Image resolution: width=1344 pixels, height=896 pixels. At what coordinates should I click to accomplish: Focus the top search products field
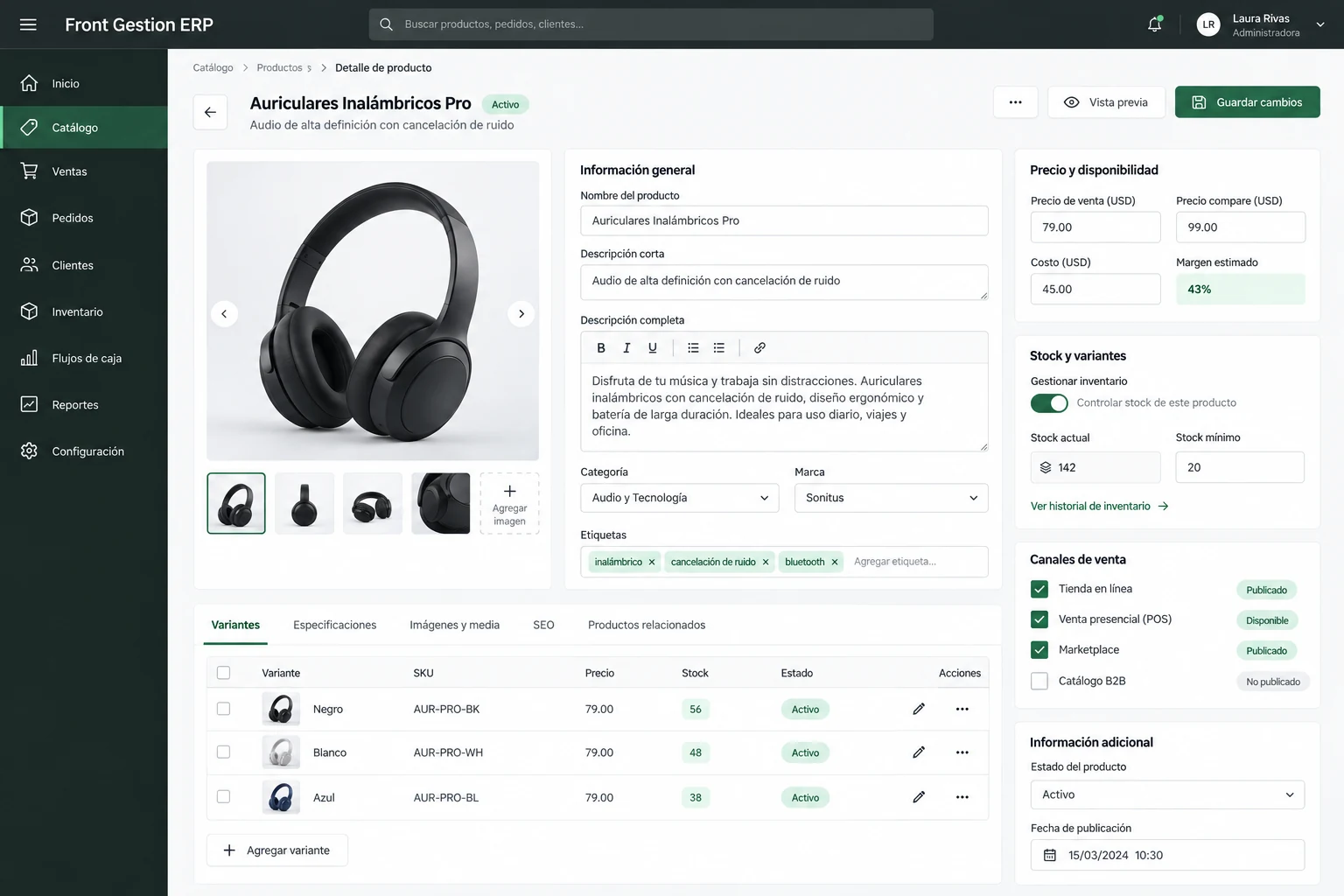point(651,24)
